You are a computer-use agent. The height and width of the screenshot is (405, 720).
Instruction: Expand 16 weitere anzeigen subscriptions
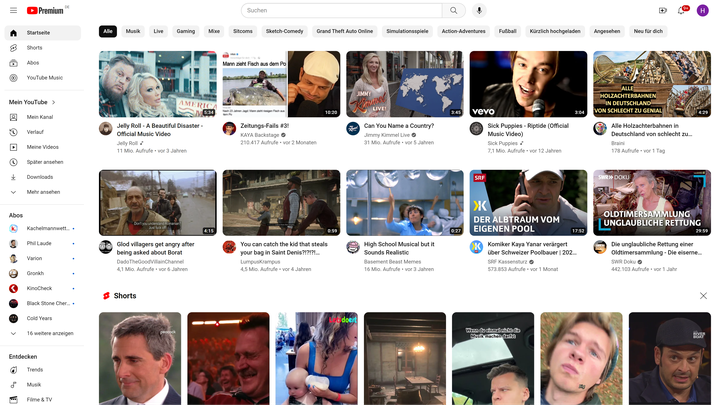tap(43, 333)
